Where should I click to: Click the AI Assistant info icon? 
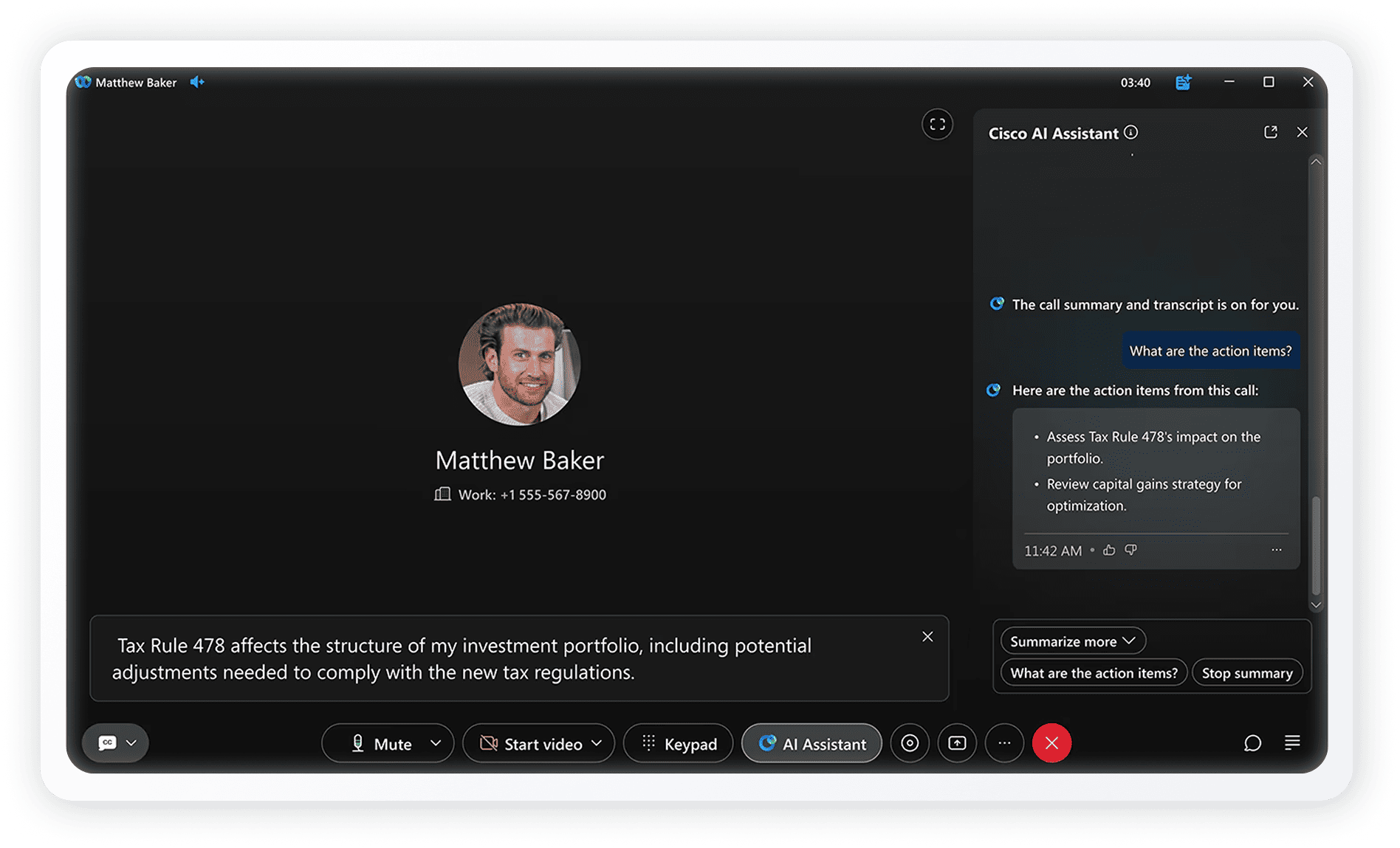point(1130,133)
